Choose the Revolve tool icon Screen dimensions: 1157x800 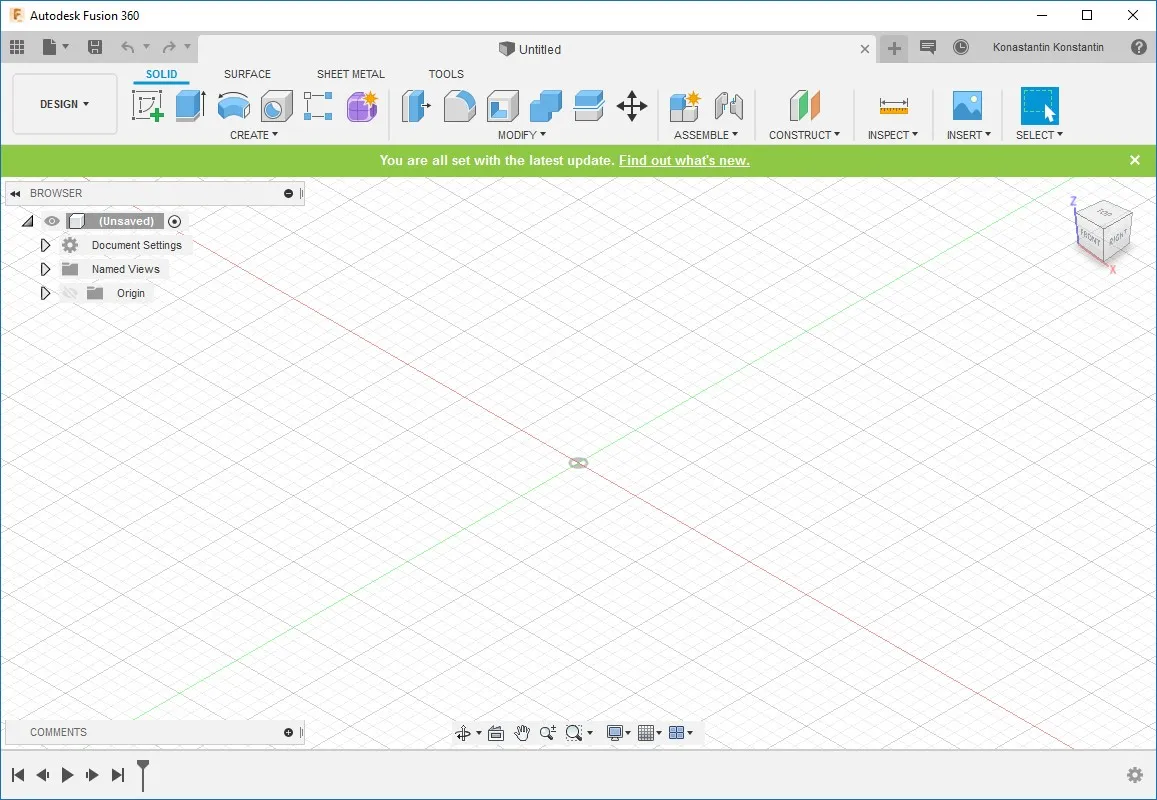pos(233,106)
